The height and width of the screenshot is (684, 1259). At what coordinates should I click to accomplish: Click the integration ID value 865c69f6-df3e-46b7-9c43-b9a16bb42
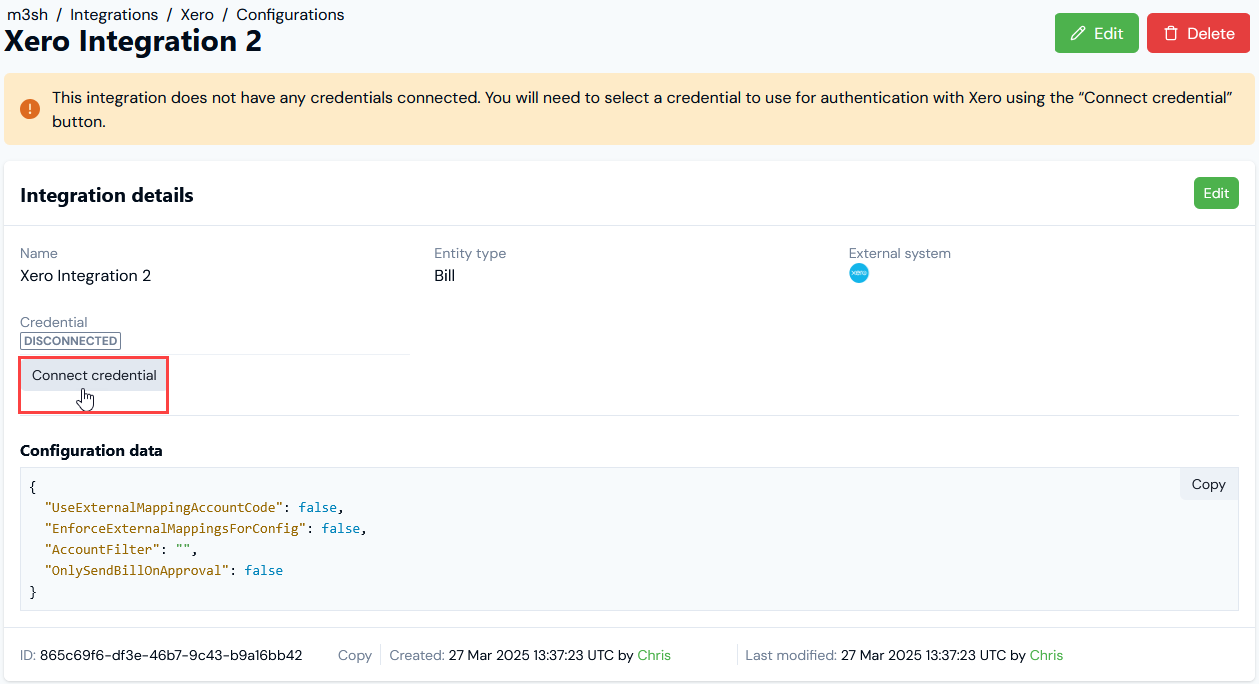[171, 655]
